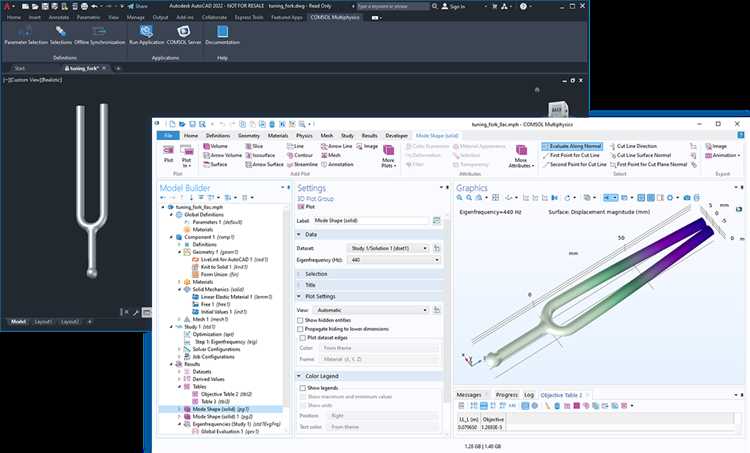Click Offline Synchronization in the AutoCAD ribbon
Screen dimensions: 750x453
pos(99,35)
